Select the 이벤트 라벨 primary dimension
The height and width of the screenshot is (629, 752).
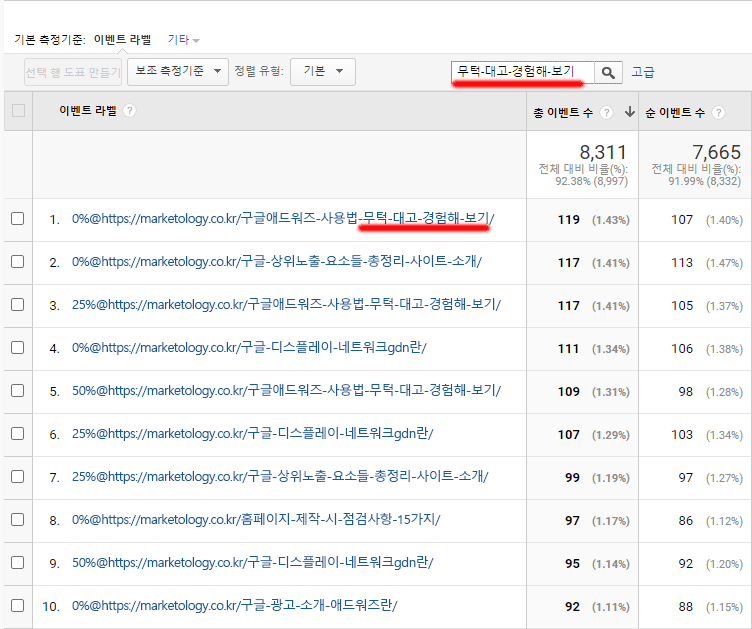coord(122,40)
